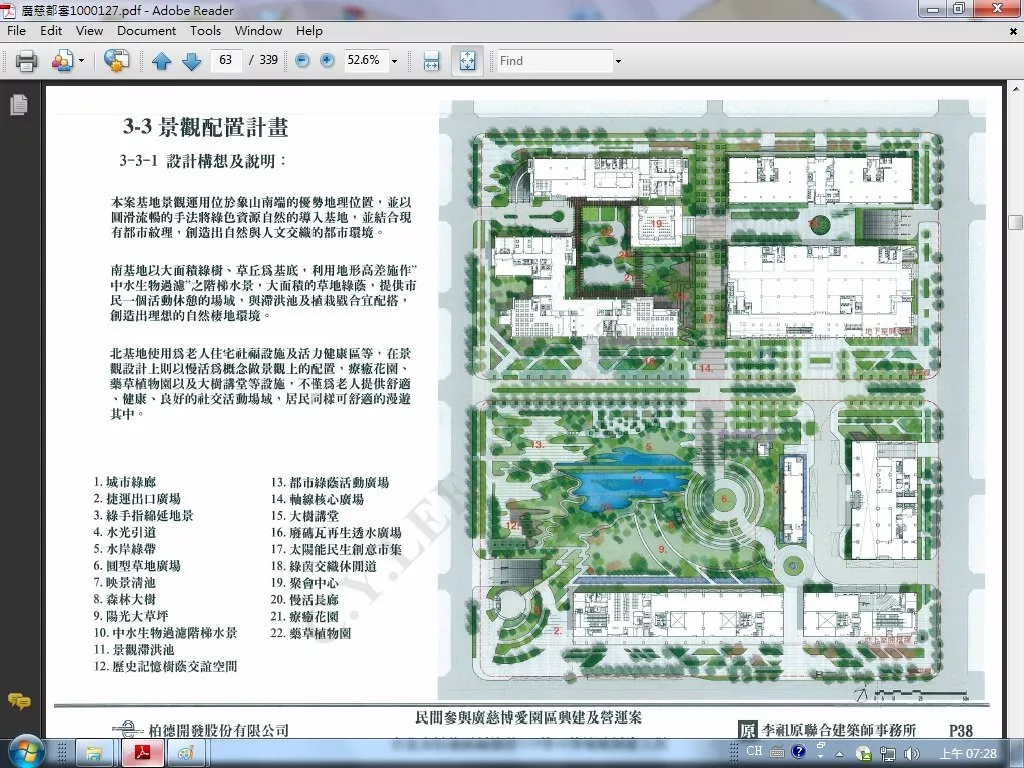This screenshot has height=768, width=1024.
Task: Click the heading 3-3 景觀配置計畫
Action: [x=205, y=127]
